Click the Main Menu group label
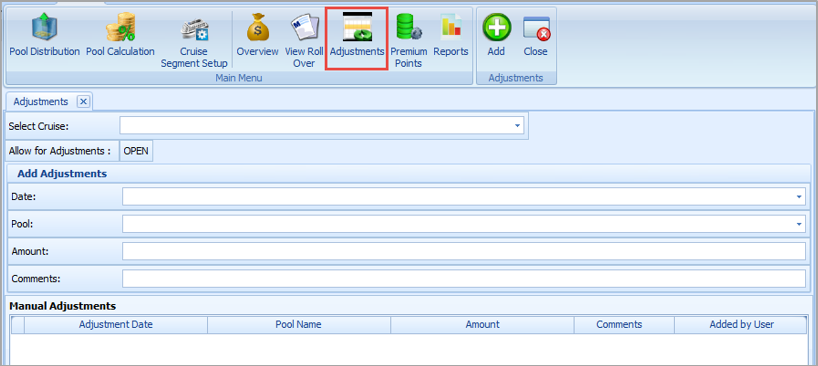Viewport: 818px width, 366px height. [239, 78]
